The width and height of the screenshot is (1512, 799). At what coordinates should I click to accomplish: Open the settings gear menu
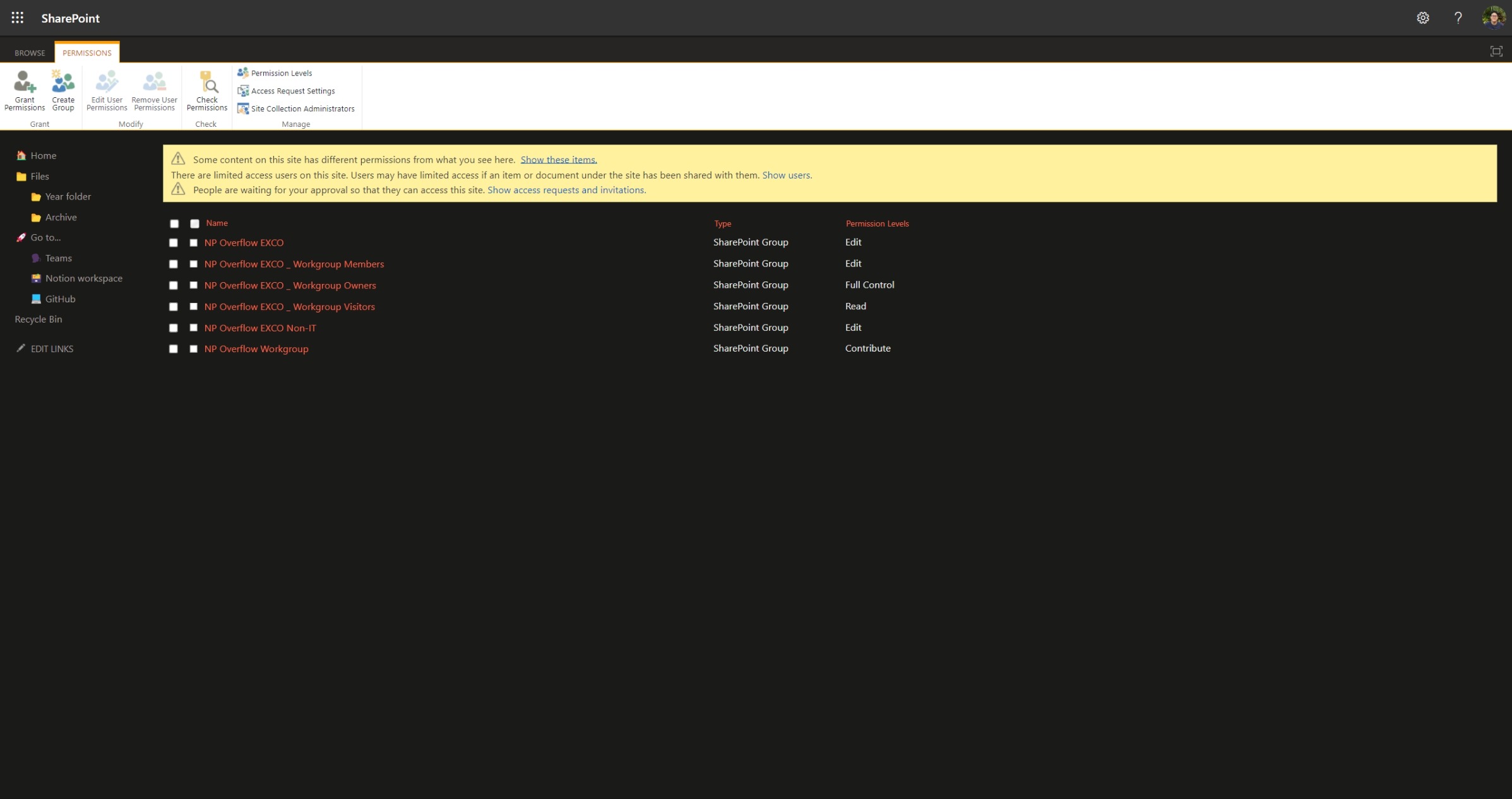click(x=1422, y=18)
